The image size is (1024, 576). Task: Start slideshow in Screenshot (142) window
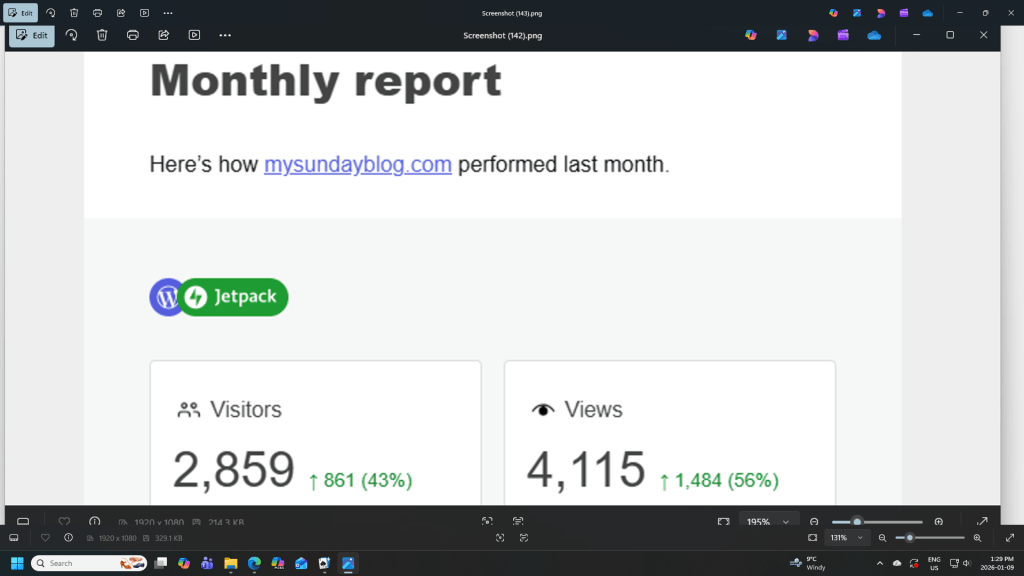[195, 35]
